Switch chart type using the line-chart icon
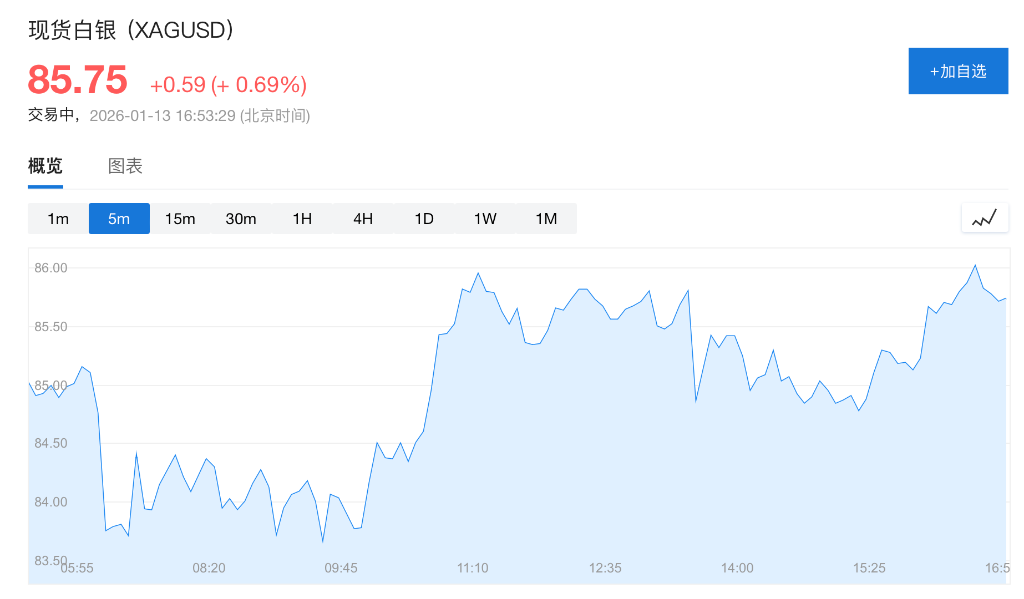The width and height of the screenshot is (1024, 599). coord(985,218)
